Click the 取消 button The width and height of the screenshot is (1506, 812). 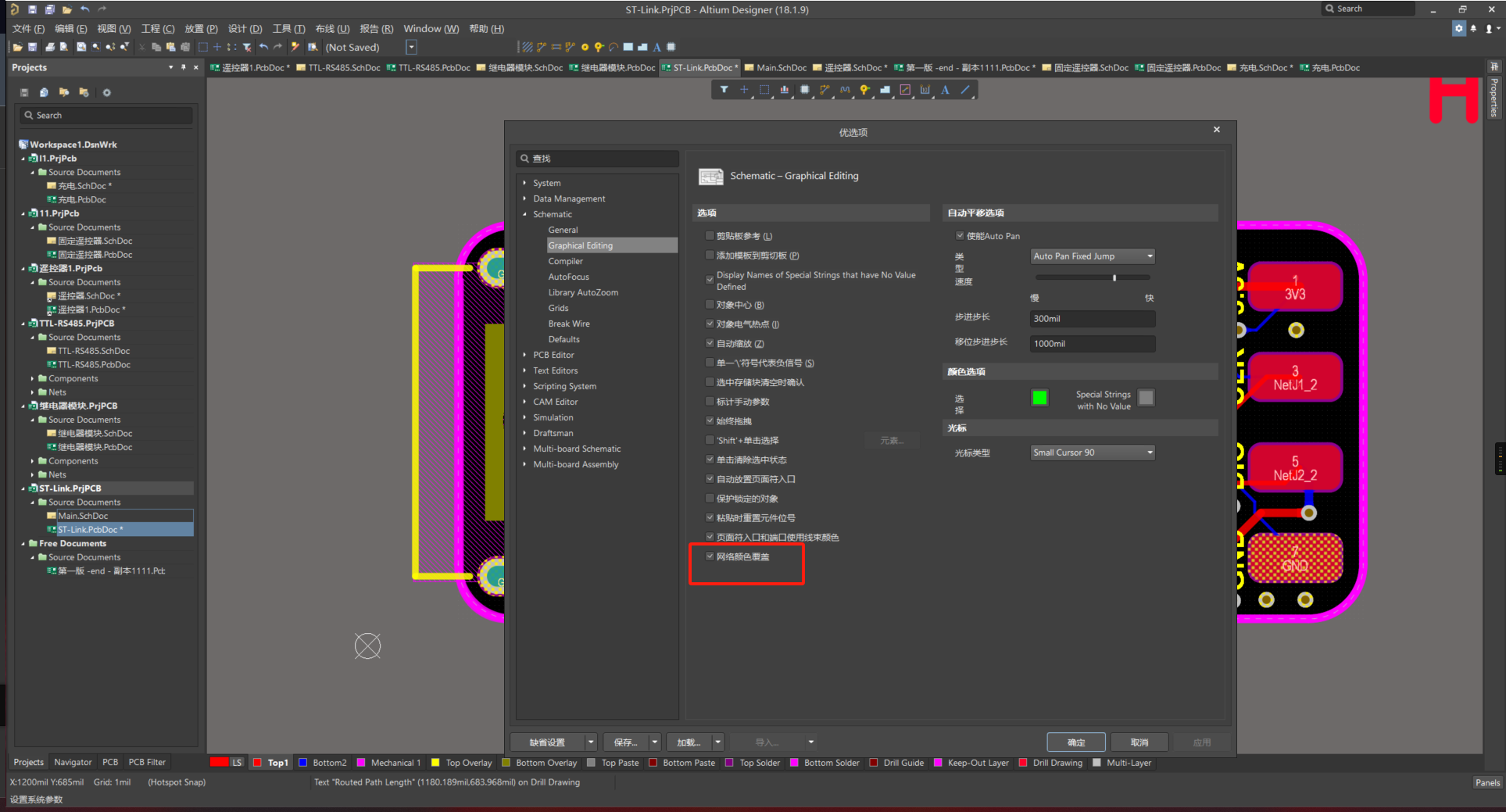pos(1139,742)
